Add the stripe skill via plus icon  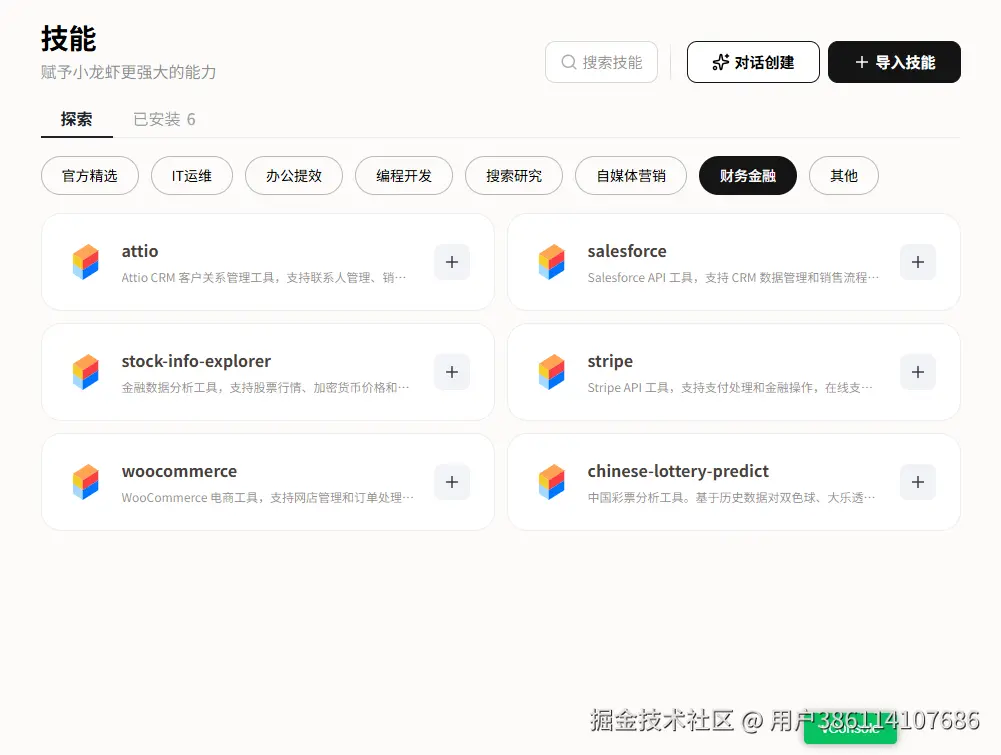pos(917,372)
